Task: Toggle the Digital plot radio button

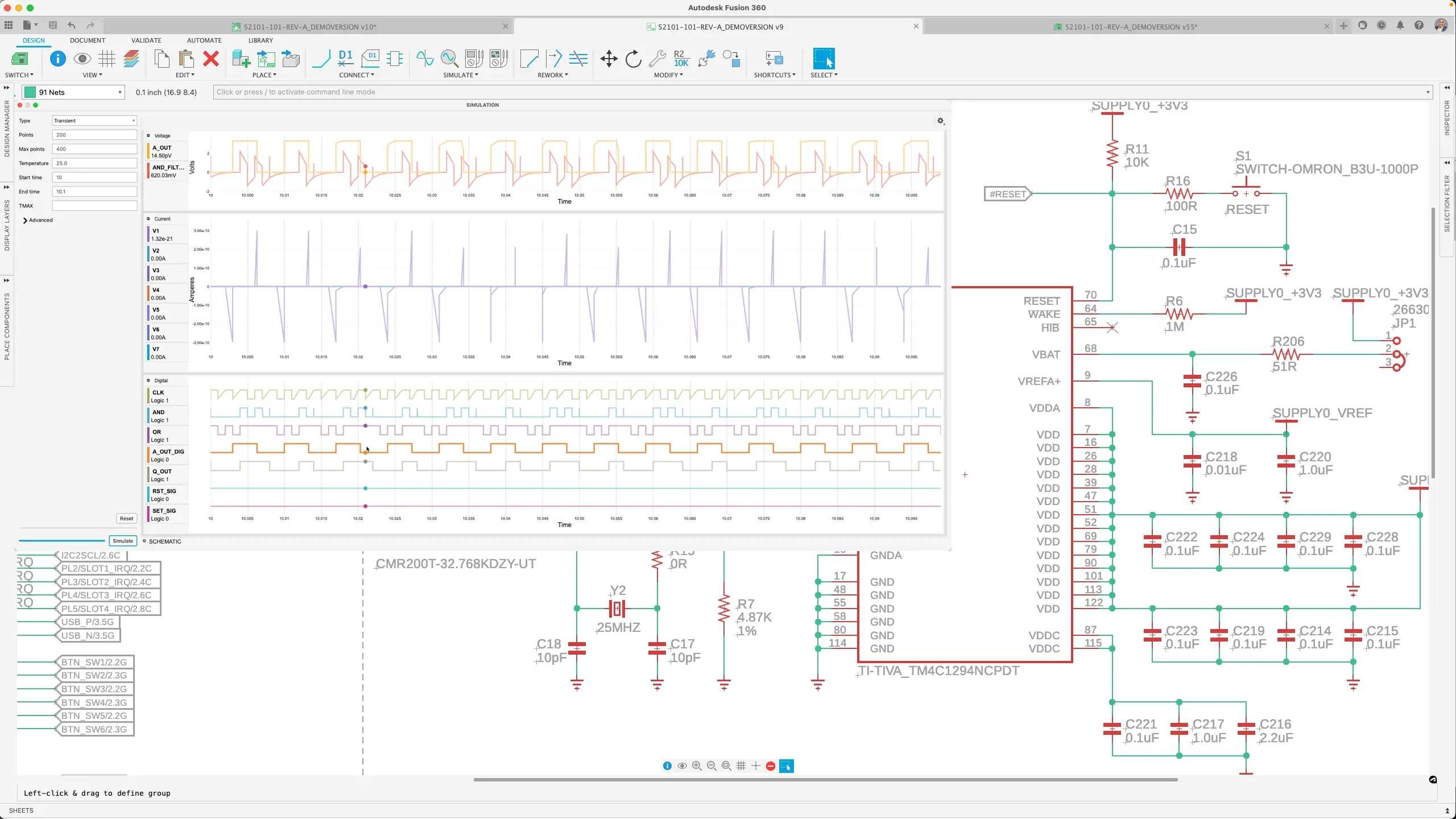Action: pyautogui.click(x=148, y=380)
